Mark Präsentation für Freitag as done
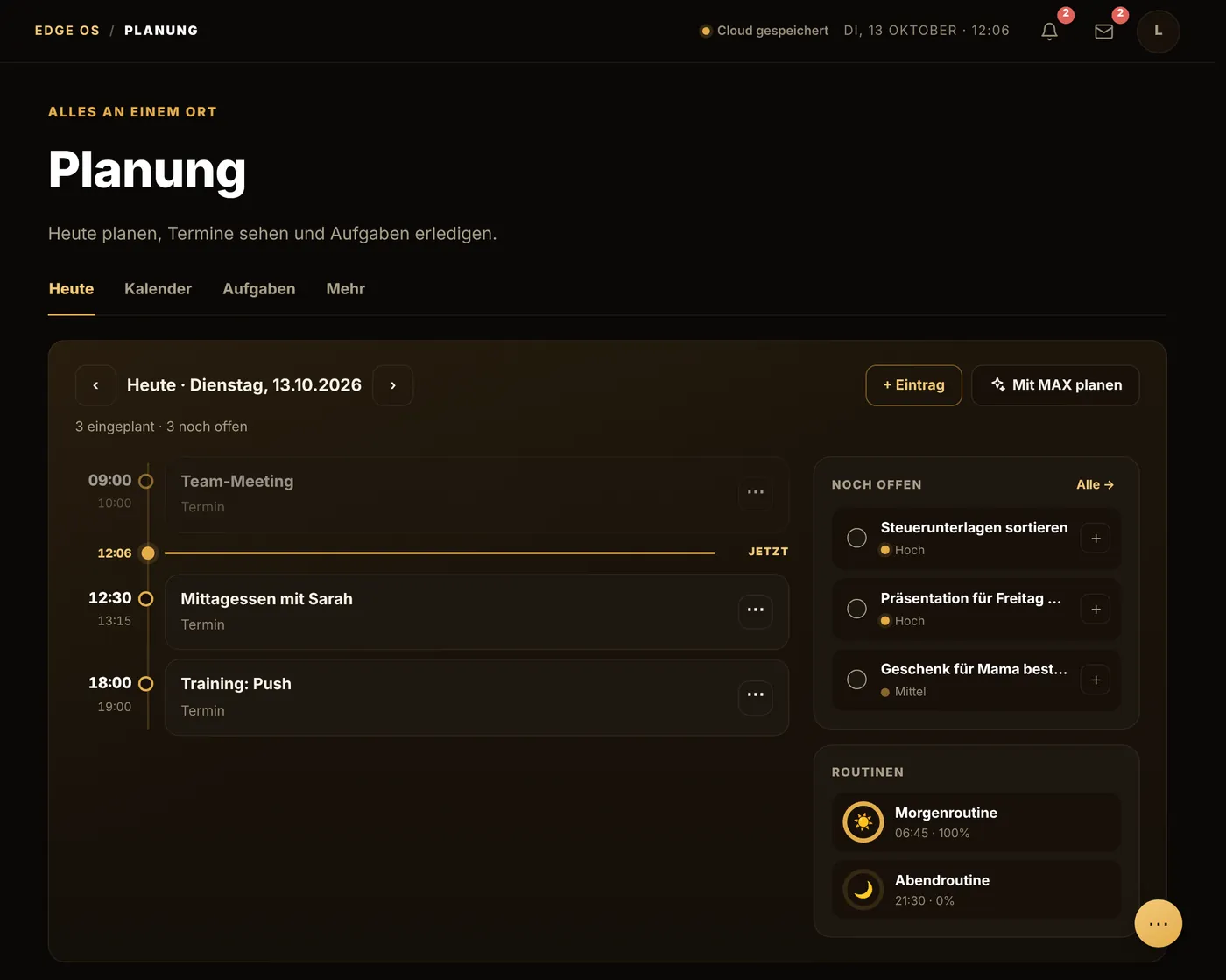Viewport: 1226px width, 980px height. pos(856,609)
